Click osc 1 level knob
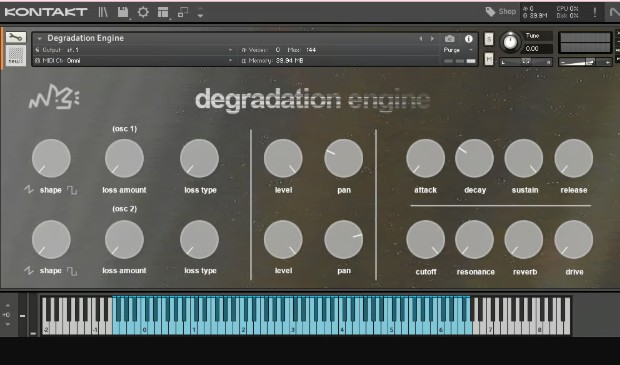 click(x=283, y=158)
